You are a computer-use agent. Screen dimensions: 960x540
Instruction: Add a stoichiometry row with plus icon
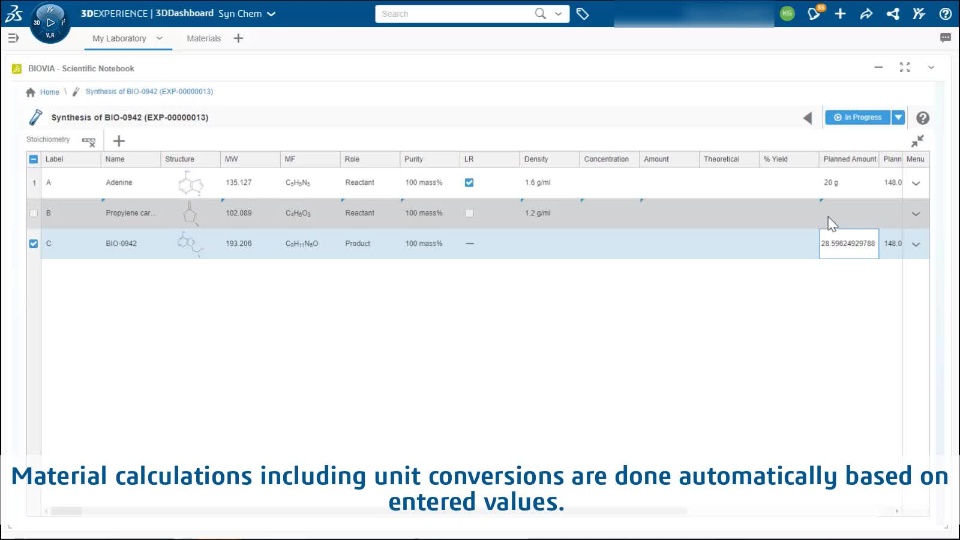point(119,141)
